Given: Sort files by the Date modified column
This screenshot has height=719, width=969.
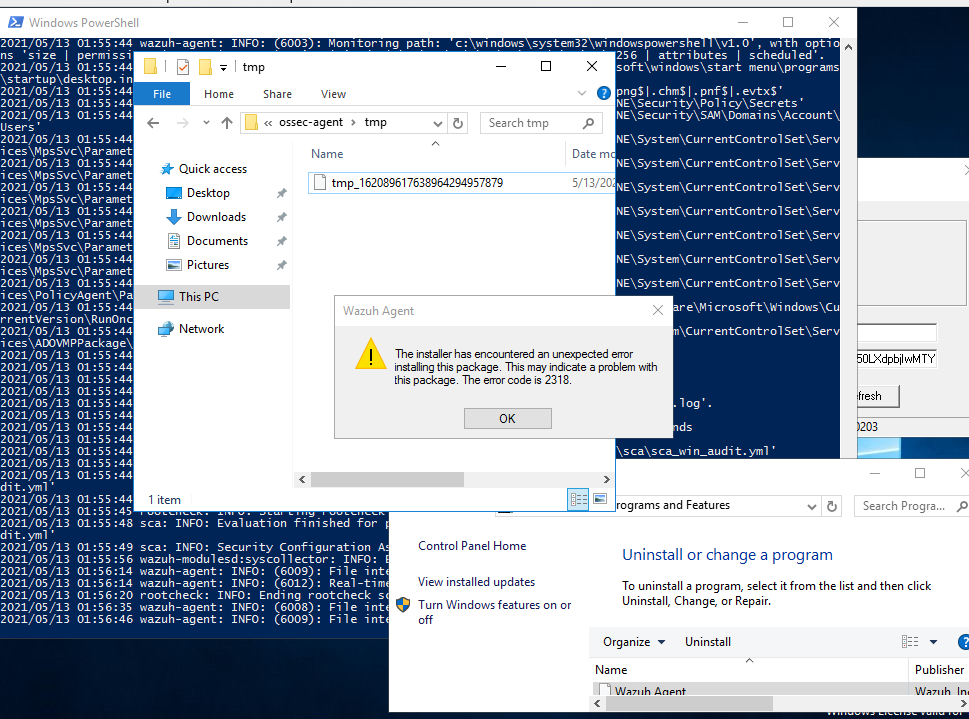Looking at the screenshot, I should click(x=593, y=154).
